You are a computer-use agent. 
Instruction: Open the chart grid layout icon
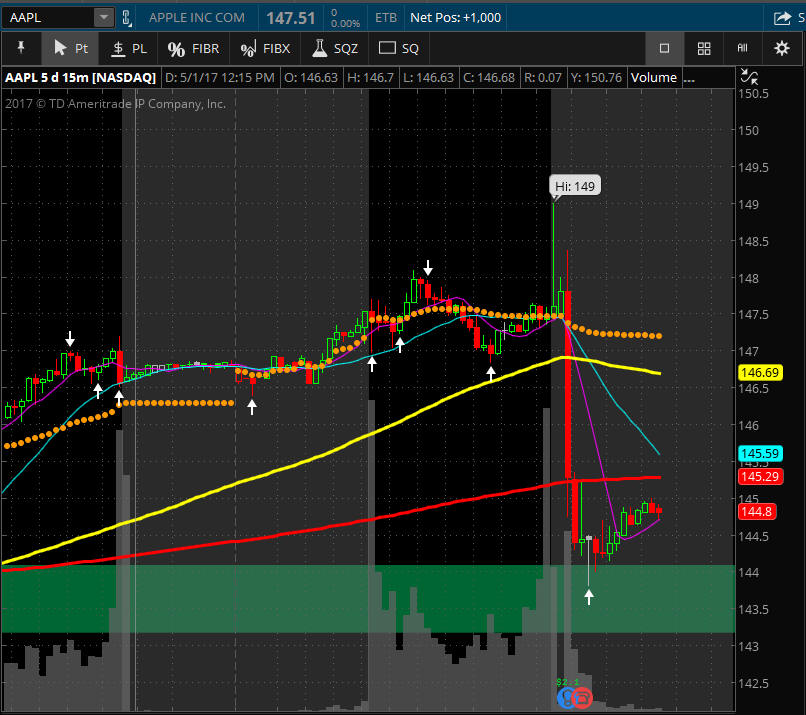(x=704, y=48)
